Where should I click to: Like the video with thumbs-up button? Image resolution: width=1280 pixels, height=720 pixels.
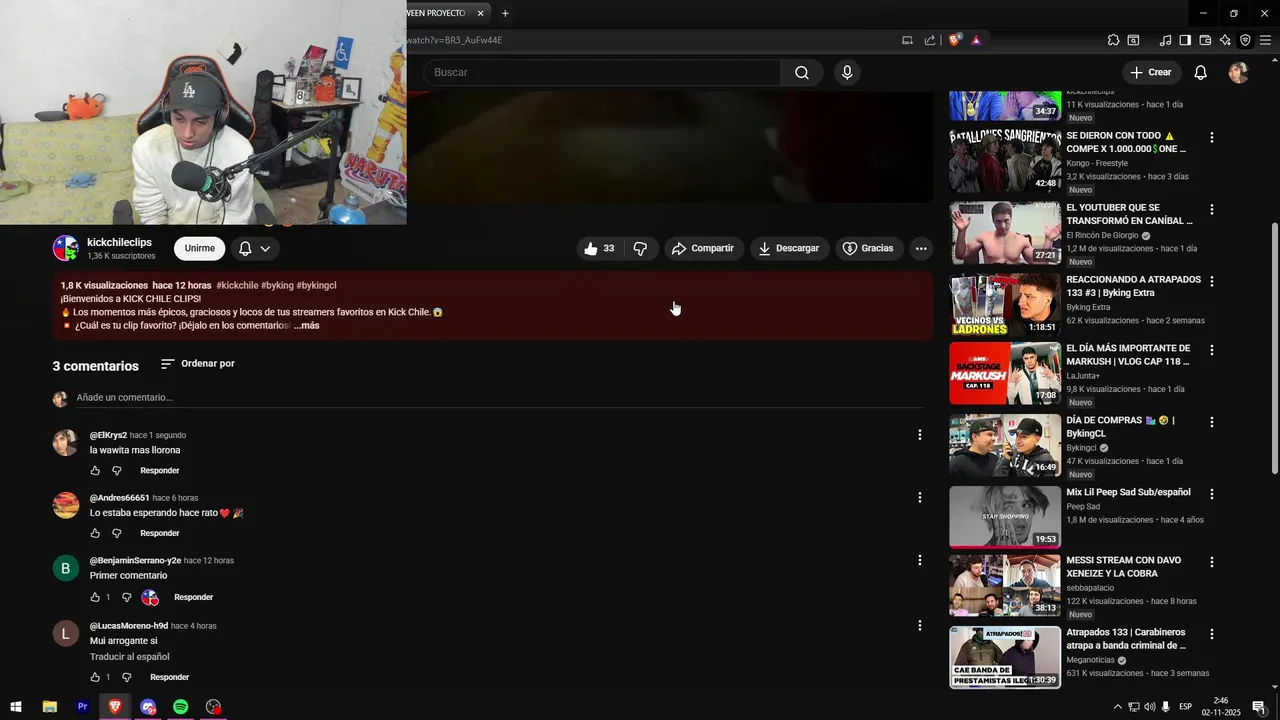[x=600, y=248]
